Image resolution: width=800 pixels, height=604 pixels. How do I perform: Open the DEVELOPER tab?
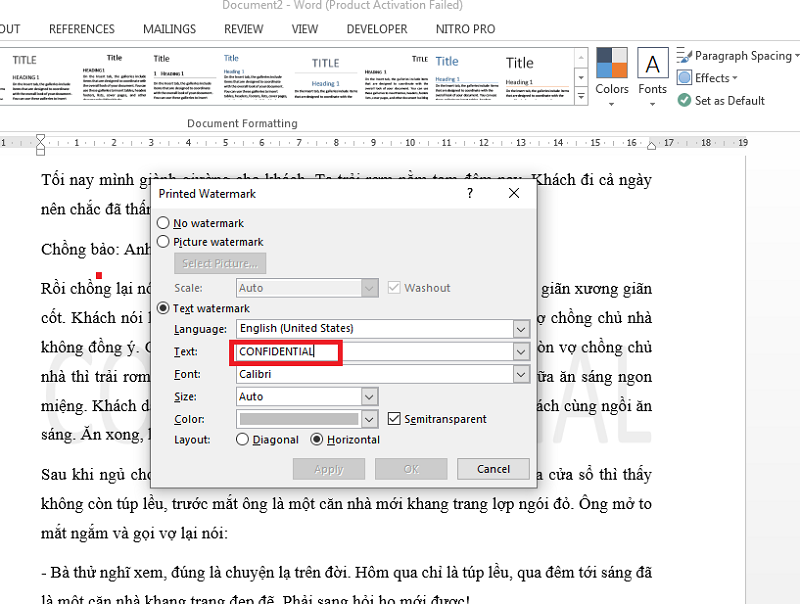[x=377, y=29]
